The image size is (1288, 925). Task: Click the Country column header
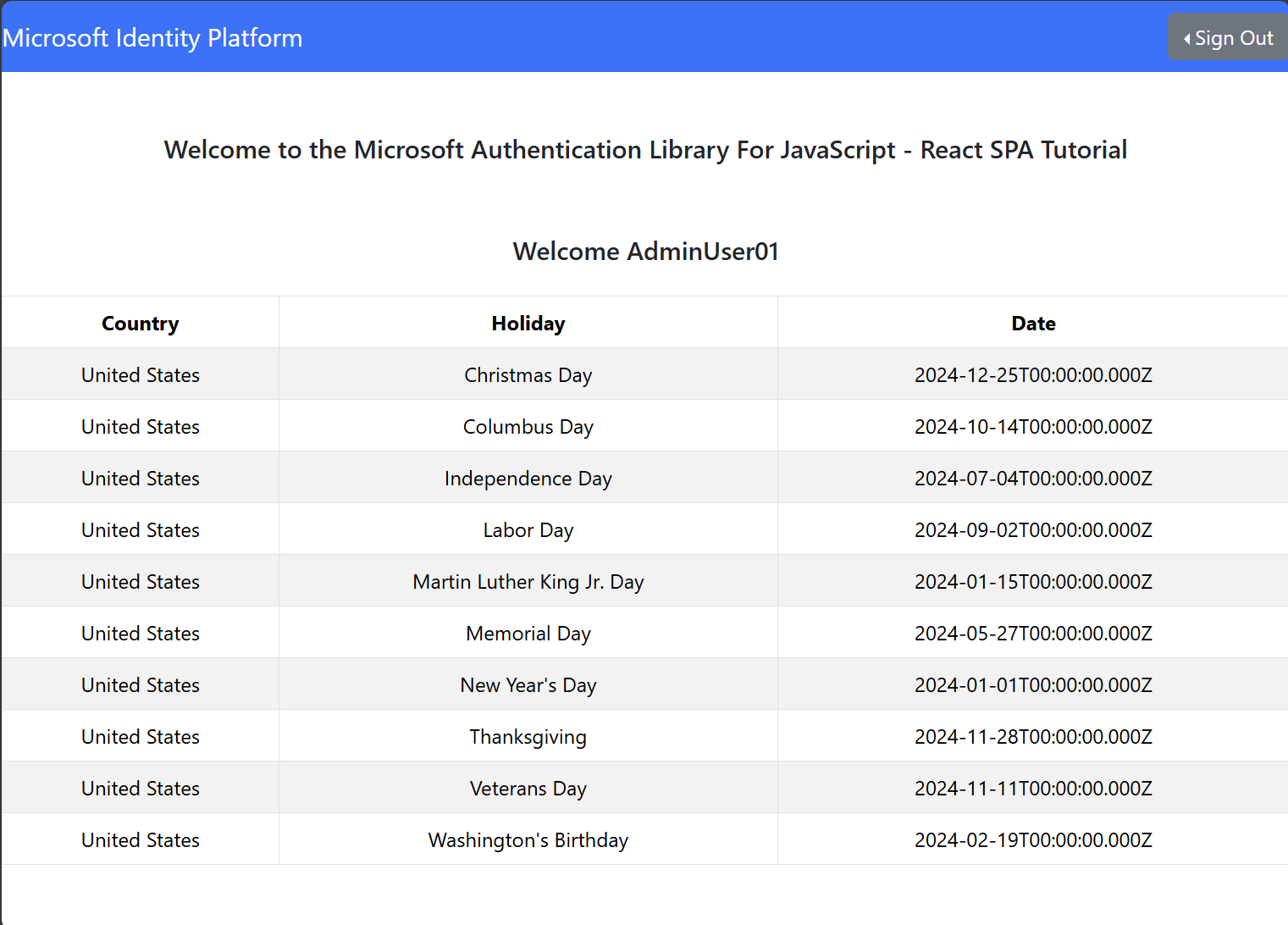pyautogui.click(x=141, y=324)
